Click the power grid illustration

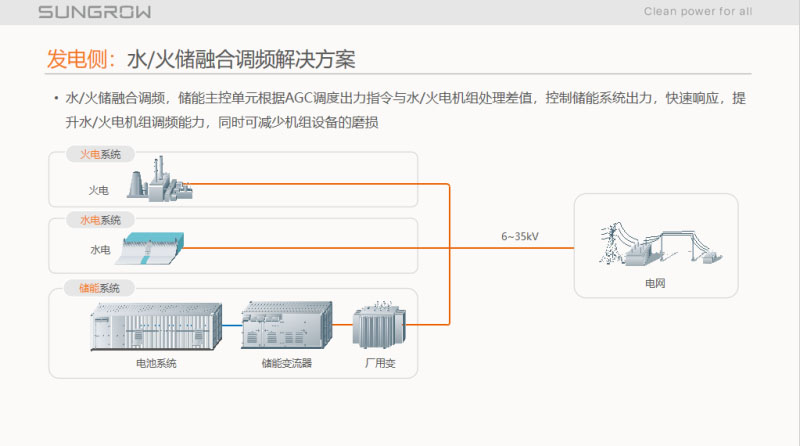tap(655, 245)
